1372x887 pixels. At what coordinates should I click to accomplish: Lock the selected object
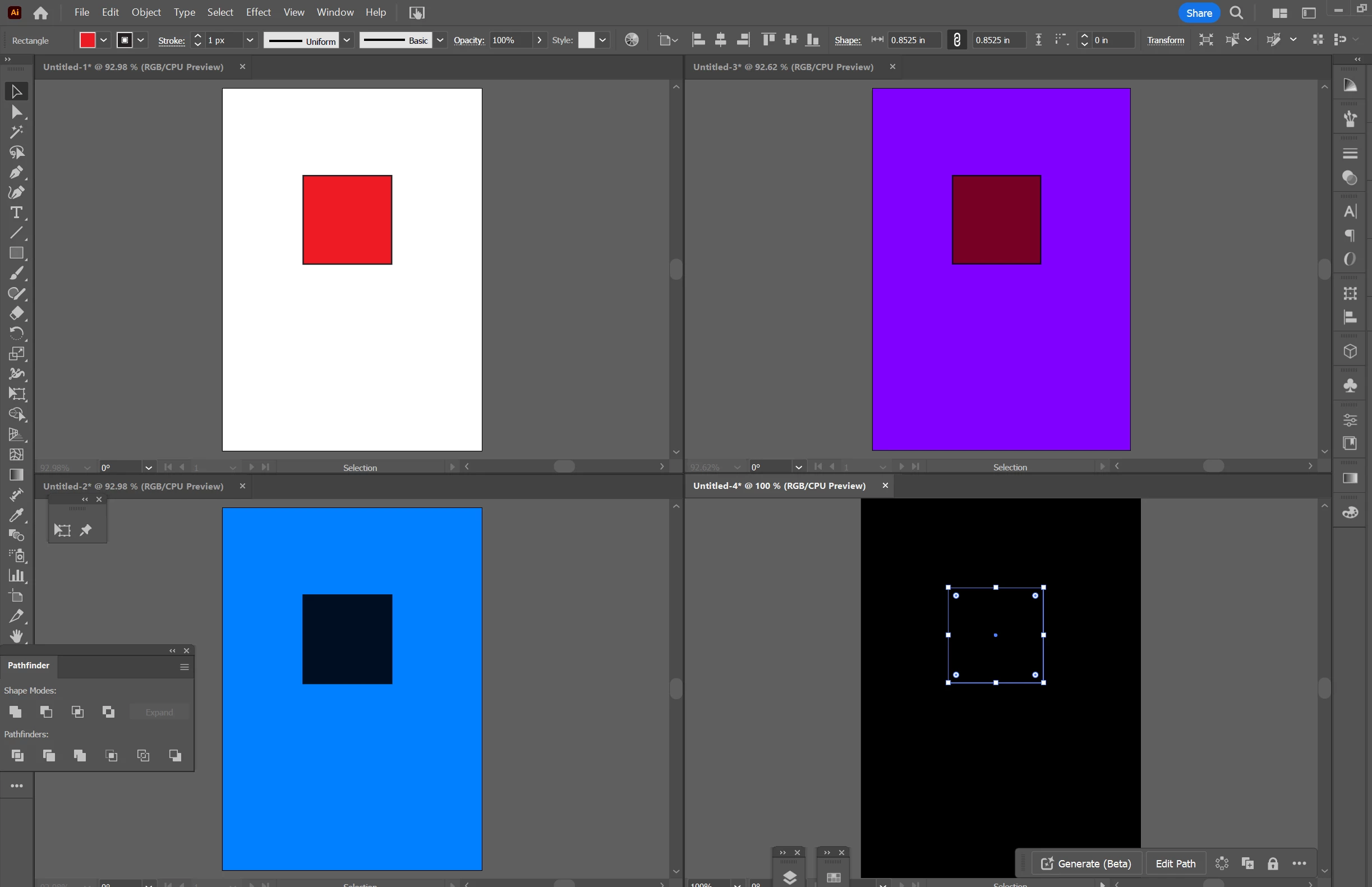click(1273, 863)
